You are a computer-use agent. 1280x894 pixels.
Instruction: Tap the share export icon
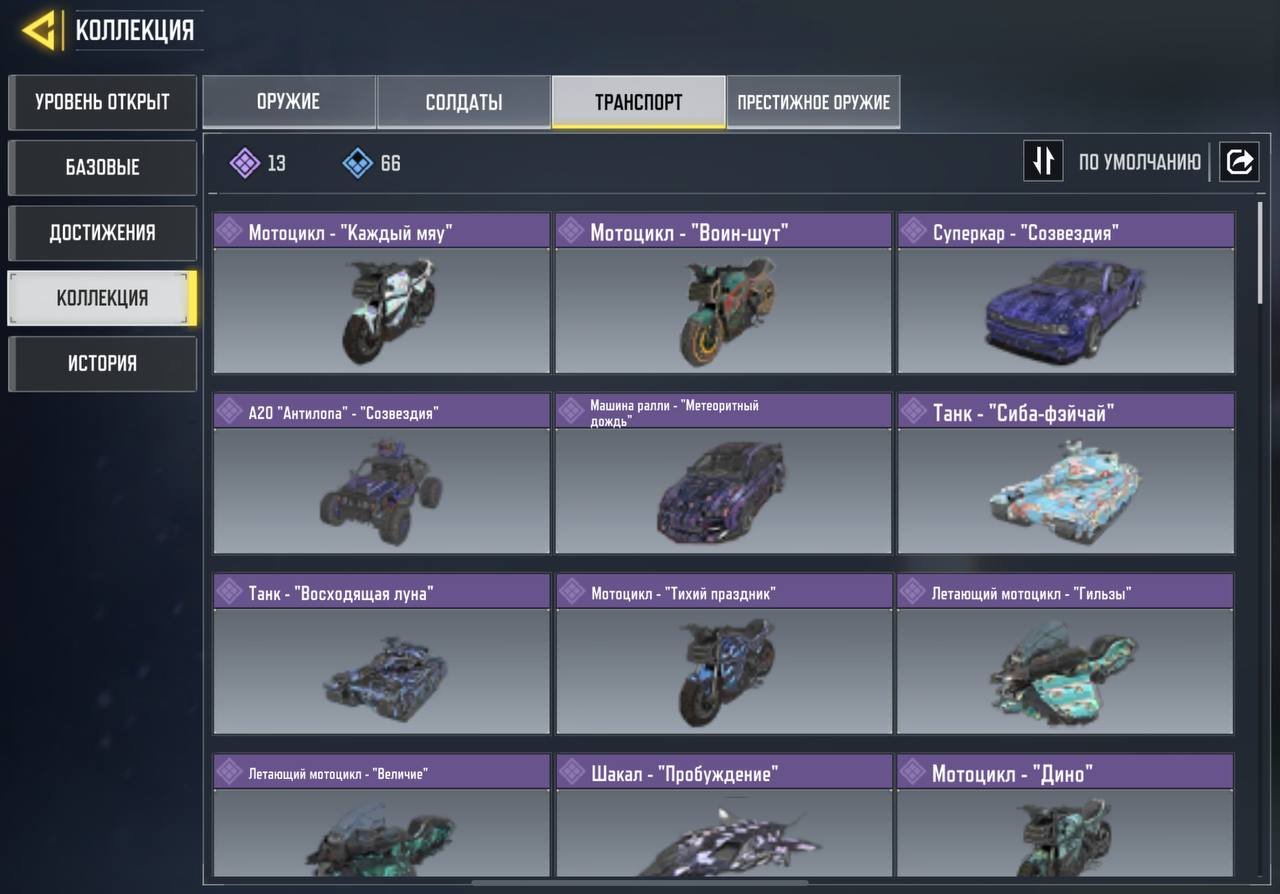pyautogui.click(x=1239, y=161)
